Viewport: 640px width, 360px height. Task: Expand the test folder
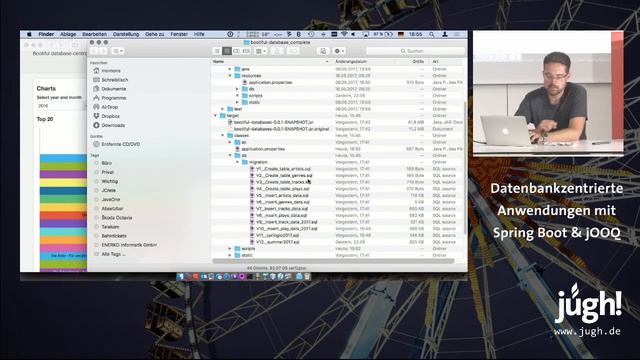click(222, 109)
